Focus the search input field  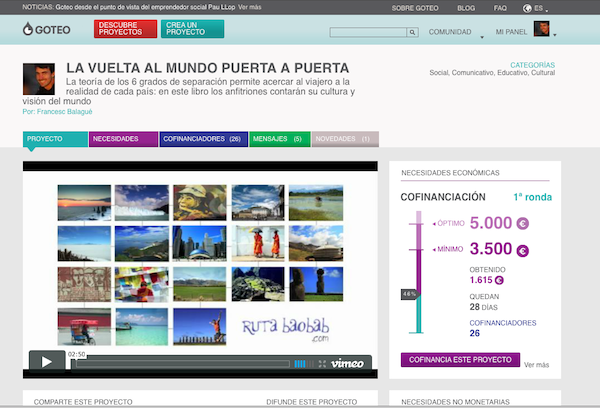[367, 32]
